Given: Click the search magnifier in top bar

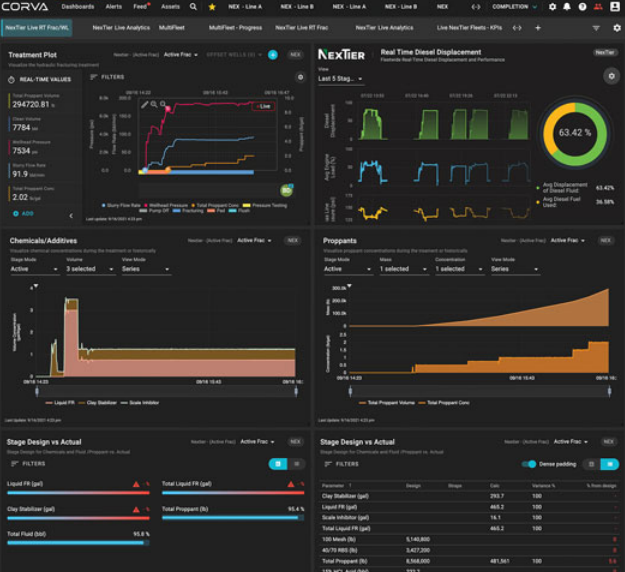Looking at the screenshot, I should pyautogui.click(x=193, y=6).
